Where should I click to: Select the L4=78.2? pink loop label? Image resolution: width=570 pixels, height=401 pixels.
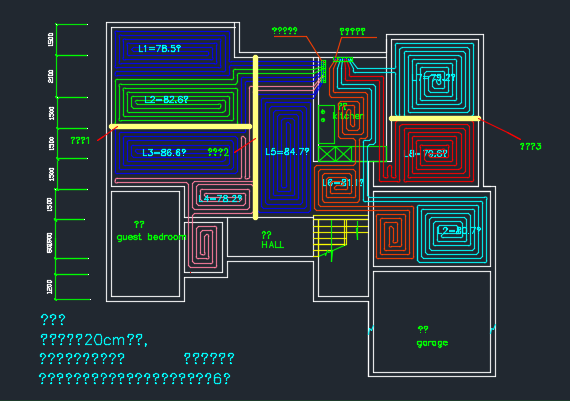220,199
